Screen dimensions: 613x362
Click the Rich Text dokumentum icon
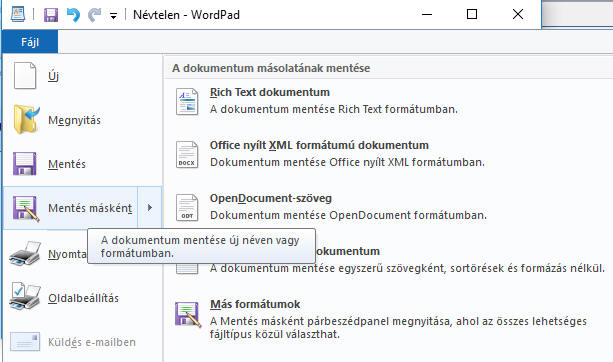[187, 101]
